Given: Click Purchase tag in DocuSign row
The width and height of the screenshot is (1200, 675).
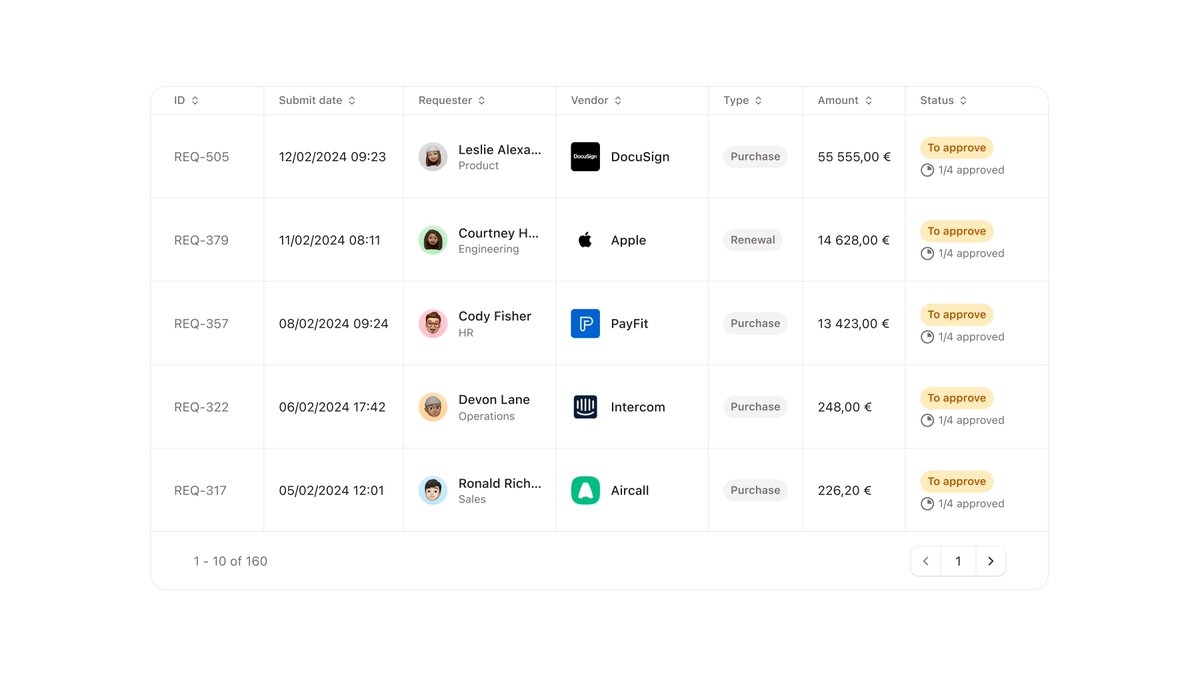Looking at the screenshot, I should click(755, 157).
